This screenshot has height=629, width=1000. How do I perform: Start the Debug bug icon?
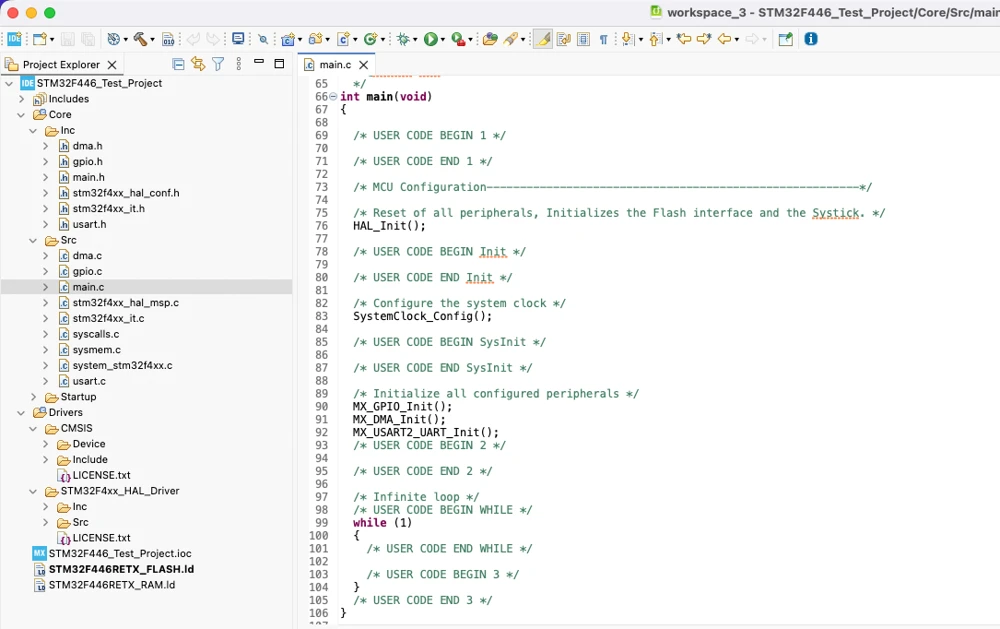(403, 40)
